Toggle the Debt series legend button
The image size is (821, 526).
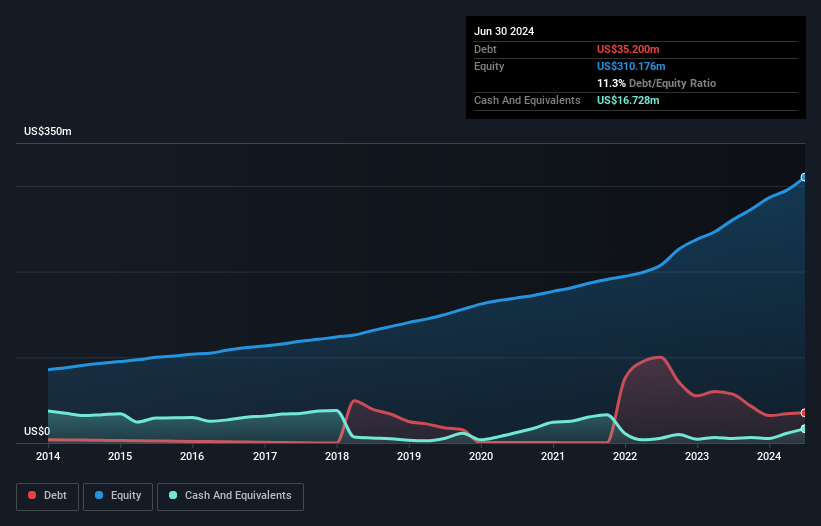coord(47,496)
